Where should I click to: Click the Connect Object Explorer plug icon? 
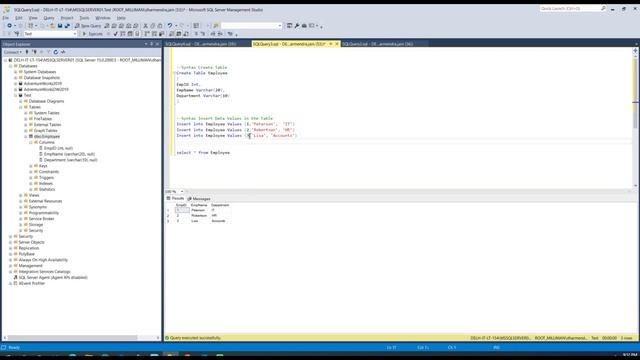click(27, 52)
